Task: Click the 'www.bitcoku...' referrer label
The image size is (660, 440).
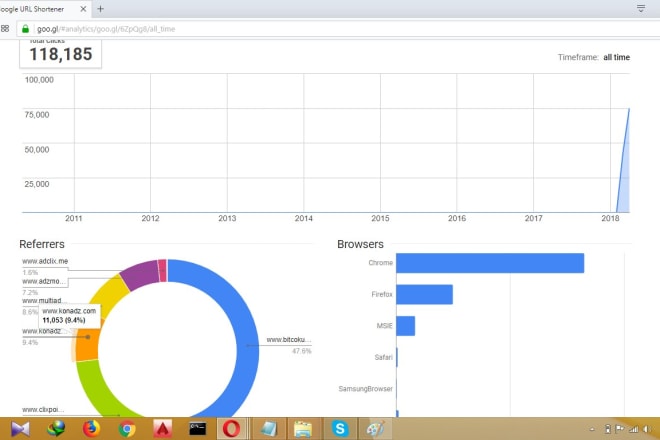Action: [x=289, y=339]
